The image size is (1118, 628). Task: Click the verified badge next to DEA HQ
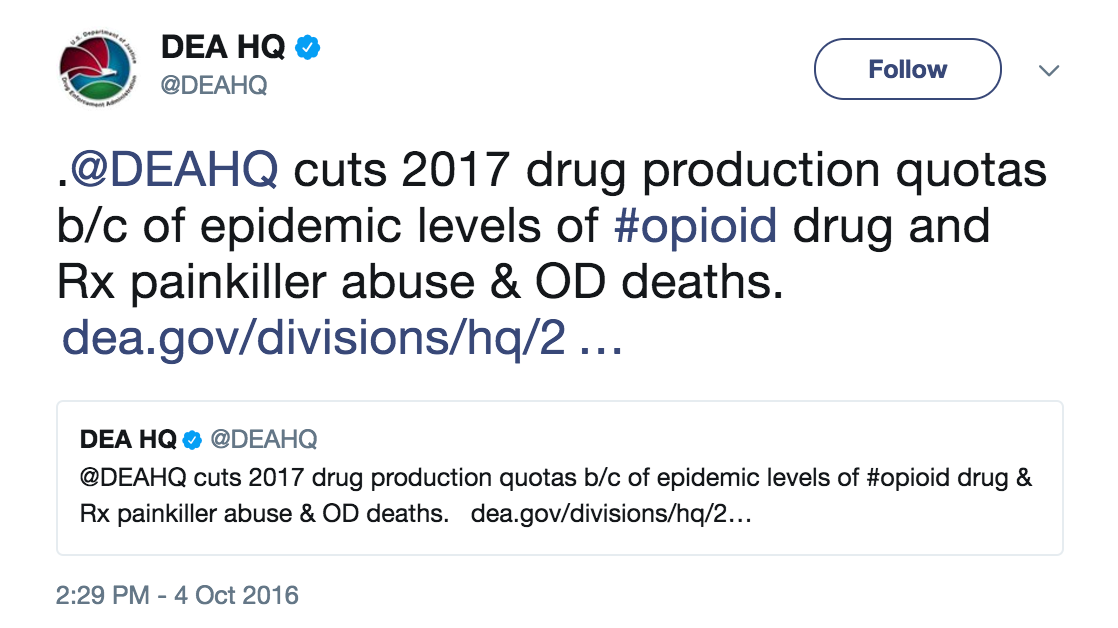(x=306, y=44)
